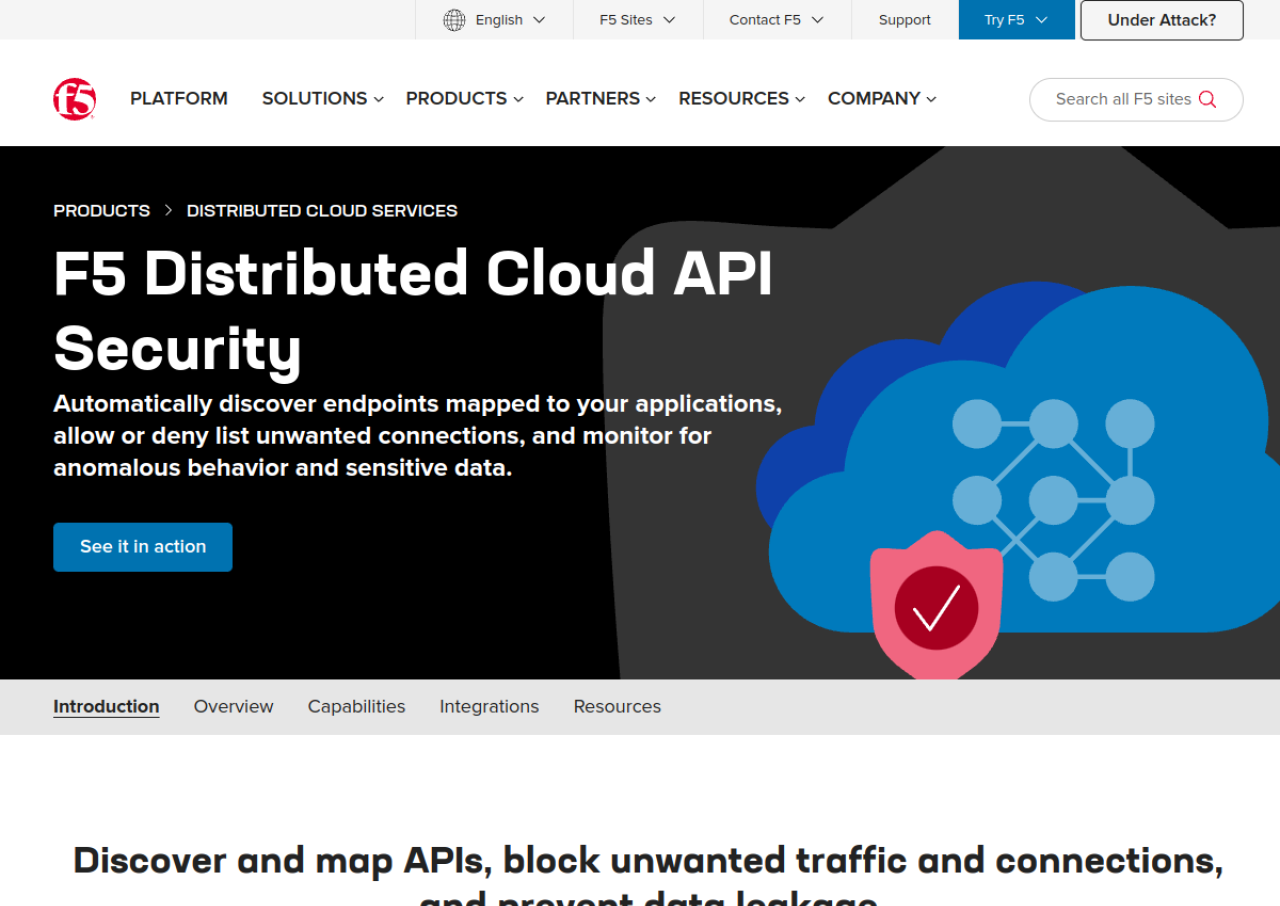Click the F5 Distributed Cloud API Security heading
The height and width of the screenshot is (906, 1280).
413,311
